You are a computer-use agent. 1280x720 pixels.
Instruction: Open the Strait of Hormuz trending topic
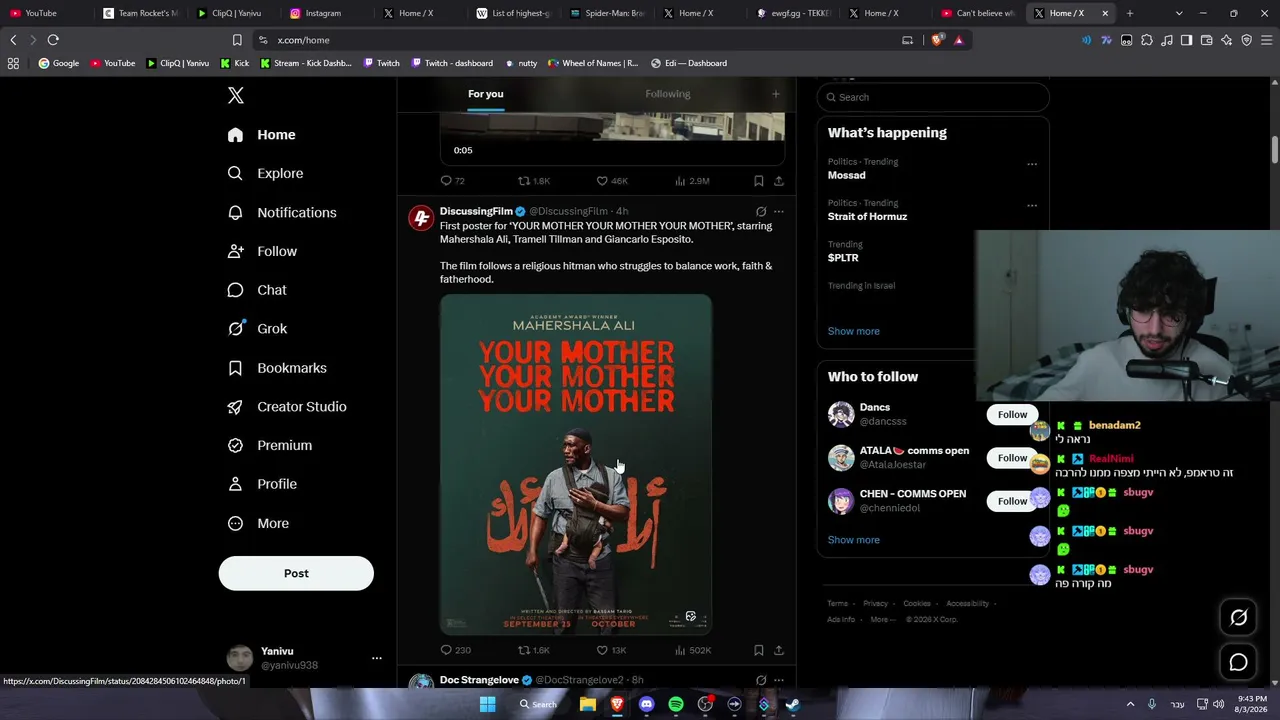click(867, 216)
